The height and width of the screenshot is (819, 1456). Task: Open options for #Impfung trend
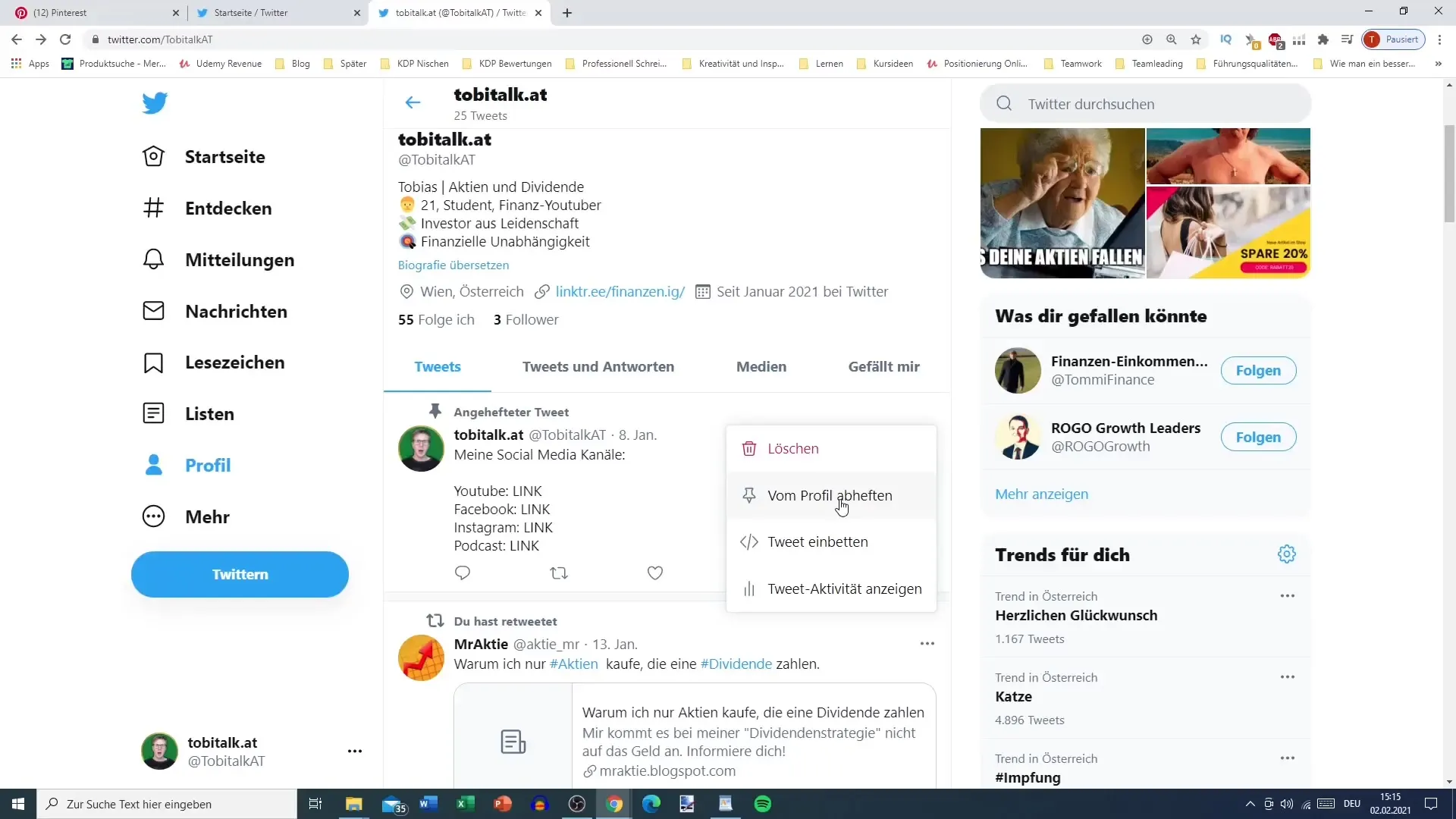click(1288, 758)
